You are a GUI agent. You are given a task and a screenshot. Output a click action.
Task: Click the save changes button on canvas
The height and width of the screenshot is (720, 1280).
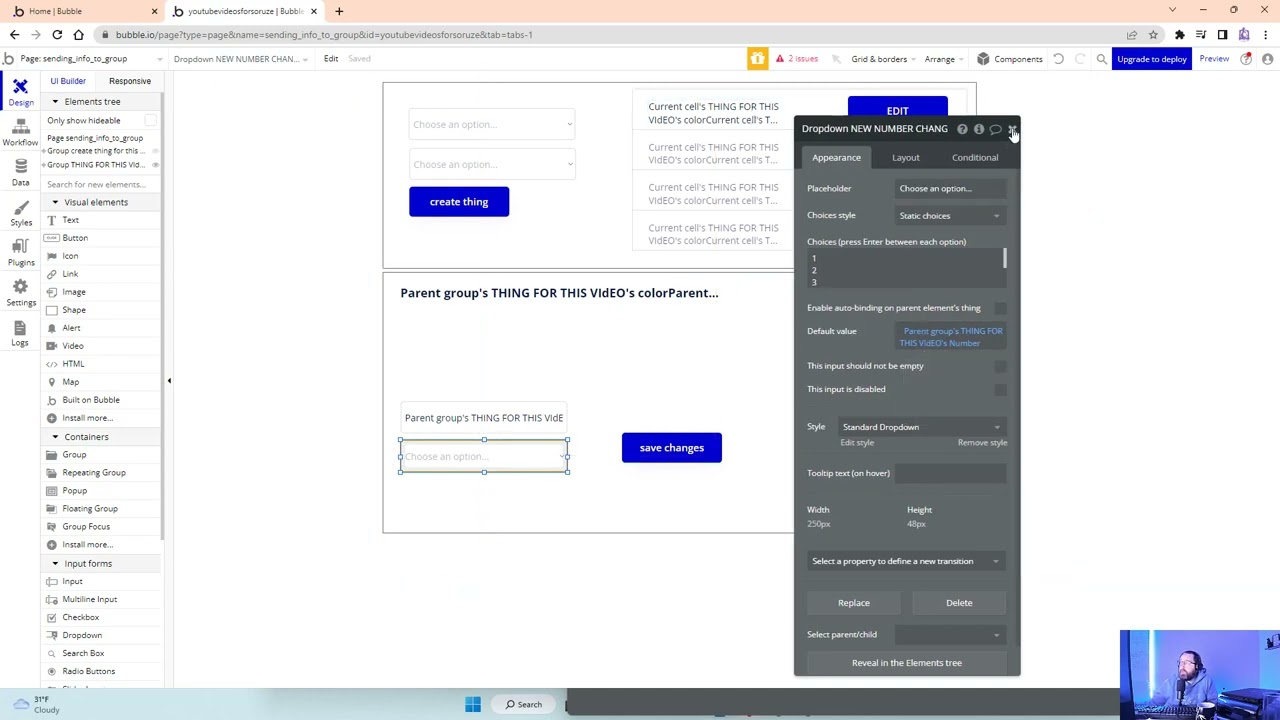click(x=672, y=448)
